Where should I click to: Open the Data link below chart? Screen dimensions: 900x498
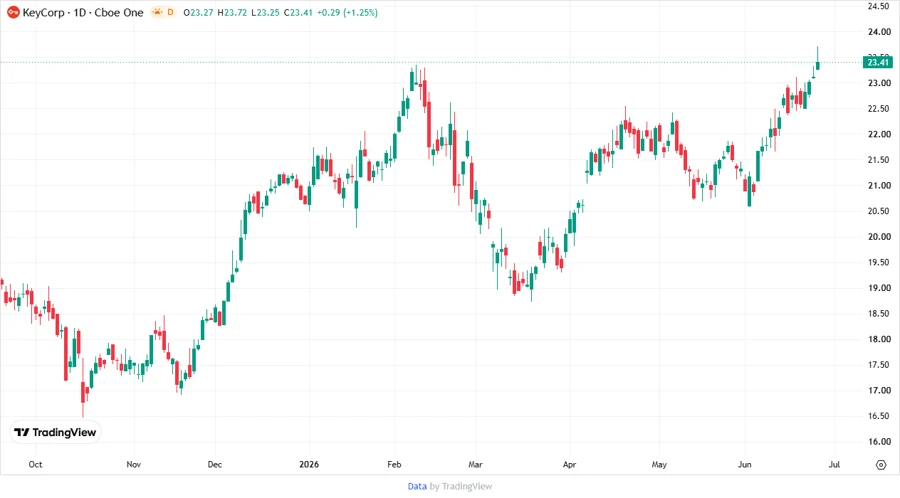[x=417, y=487]
